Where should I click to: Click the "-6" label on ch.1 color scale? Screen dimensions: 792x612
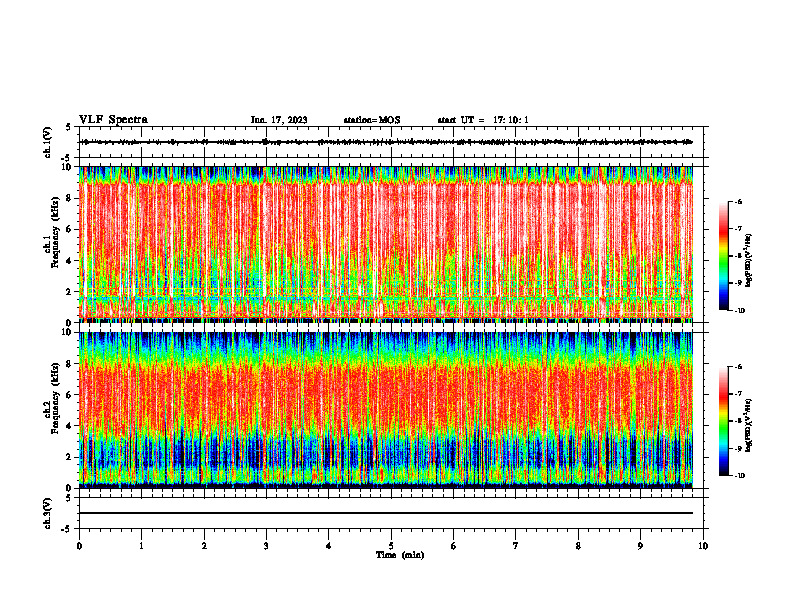coord(737,202)
